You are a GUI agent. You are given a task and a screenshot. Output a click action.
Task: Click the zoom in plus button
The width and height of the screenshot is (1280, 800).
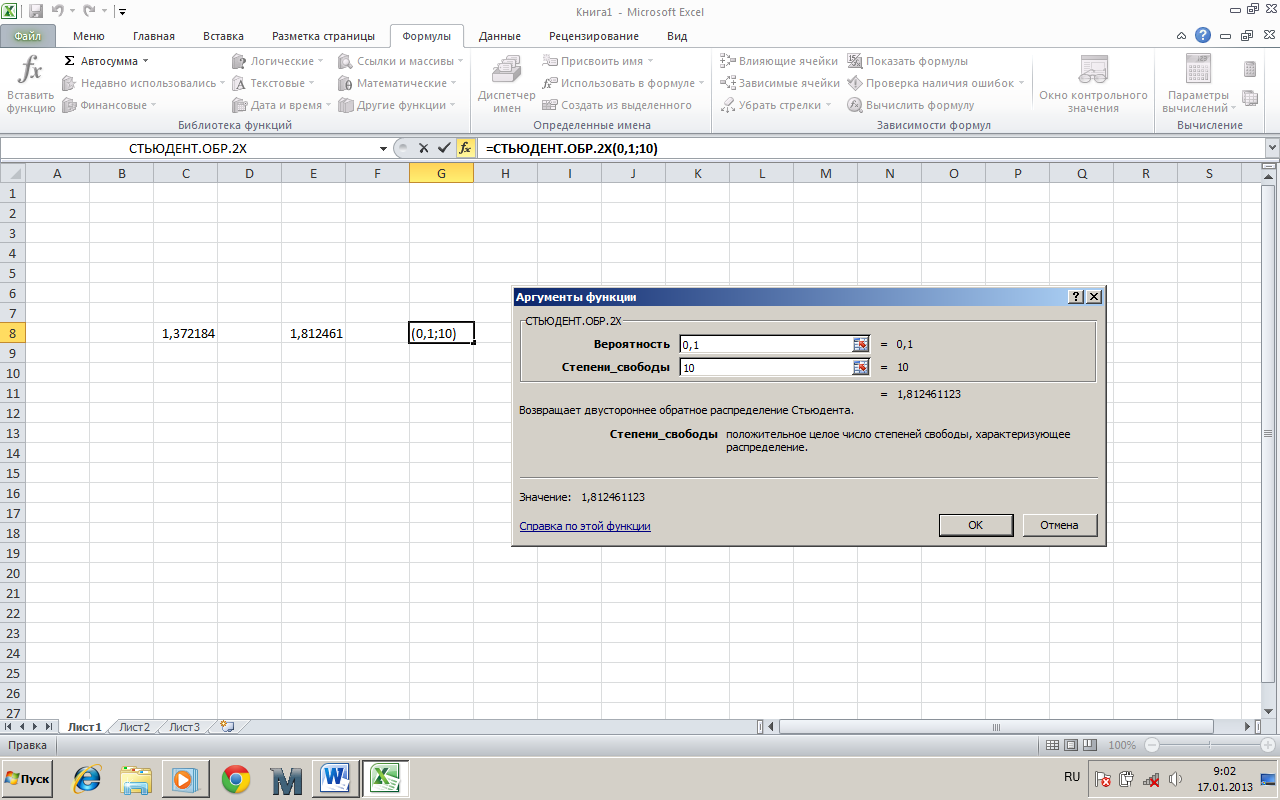coord(1269,746)
